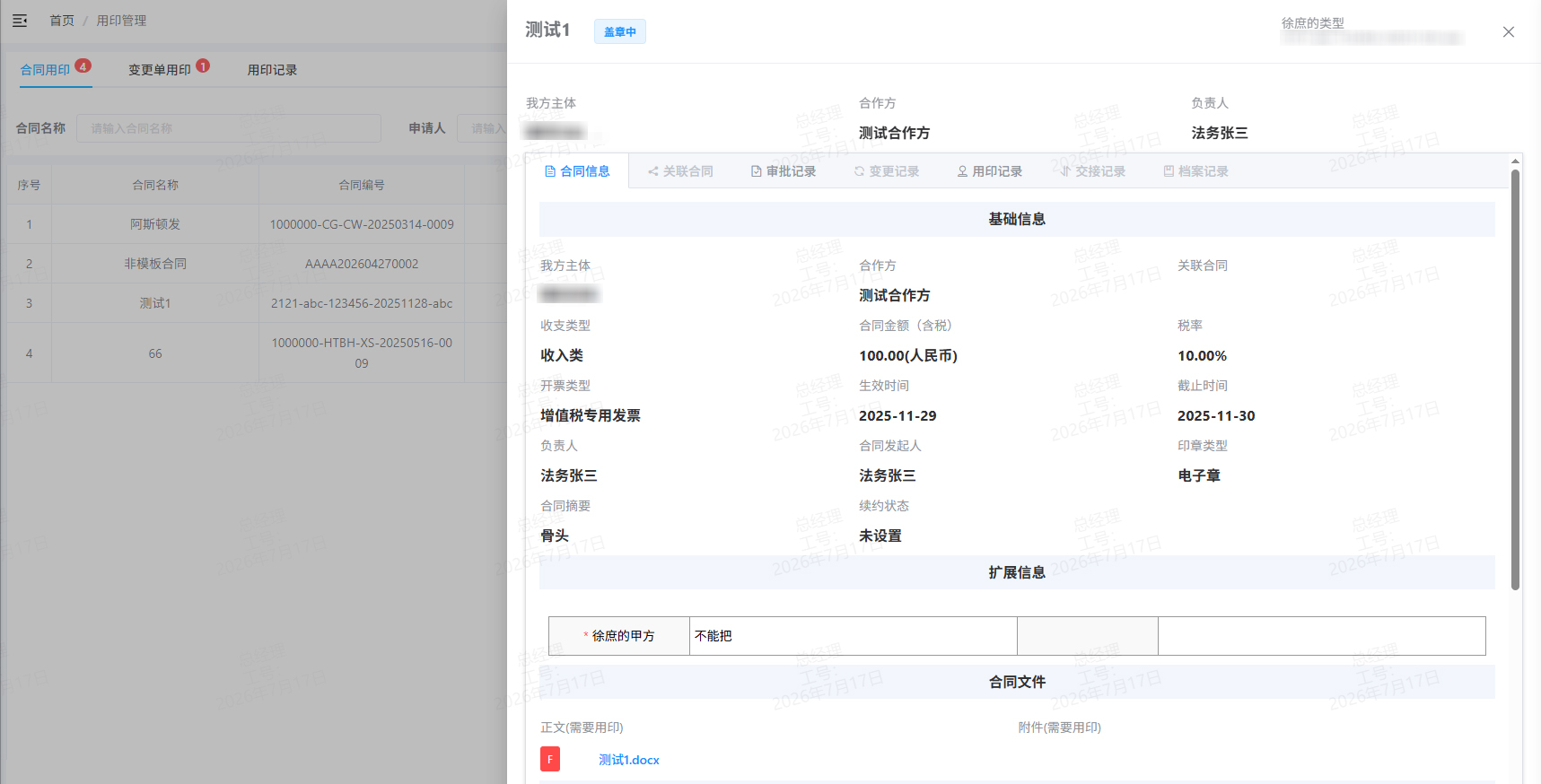Click the red badge on 合同用印

coord(83,65)
